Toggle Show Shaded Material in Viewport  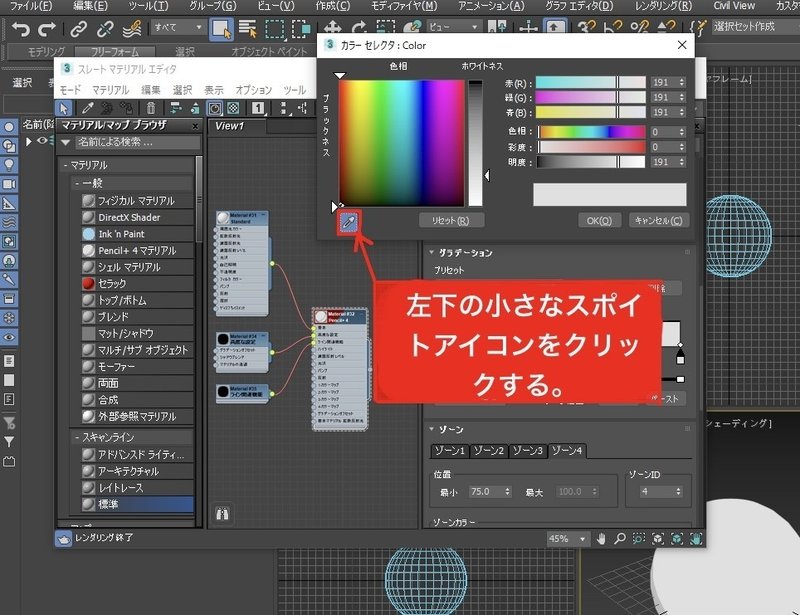[x=215, y=108]
